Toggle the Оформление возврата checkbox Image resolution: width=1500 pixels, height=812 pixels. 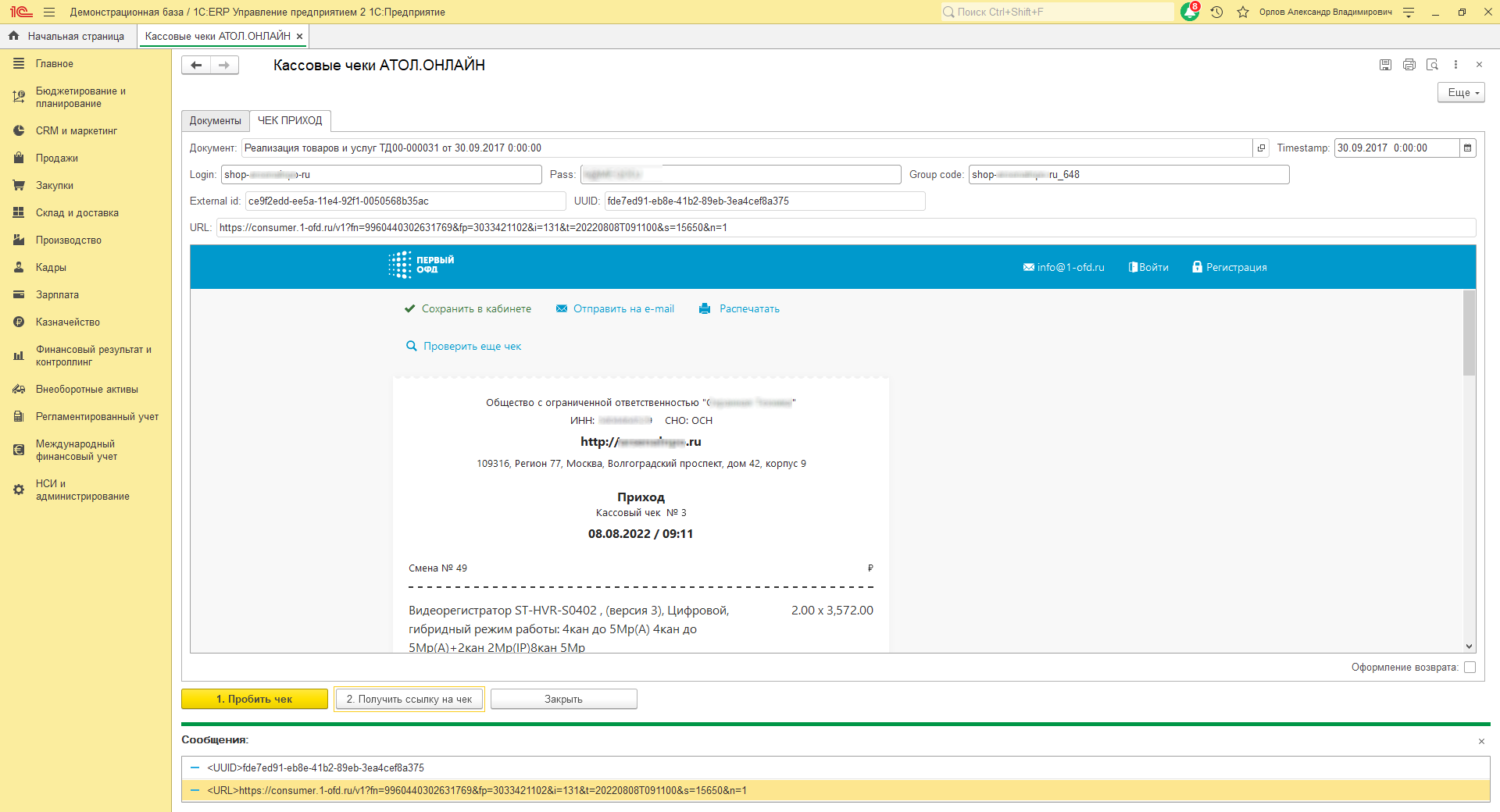pyautogui.click(x=1470, y=668)
